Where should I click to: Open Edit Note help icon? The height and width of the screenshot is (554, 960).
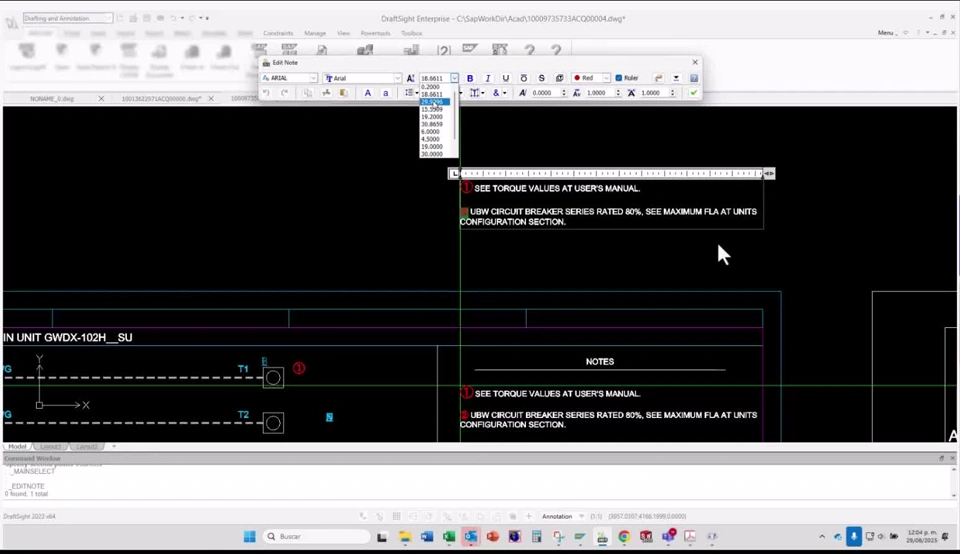(x=694, y=78)
